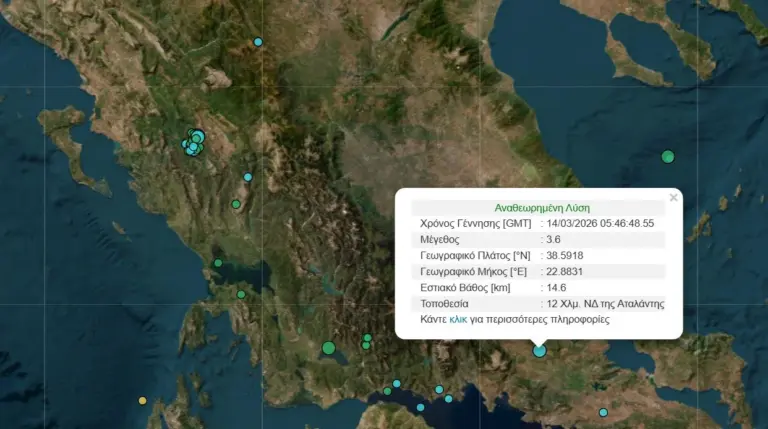Select the largest green marker west of the popup
The height and width of the screenshot is (429, 768).
328,348
